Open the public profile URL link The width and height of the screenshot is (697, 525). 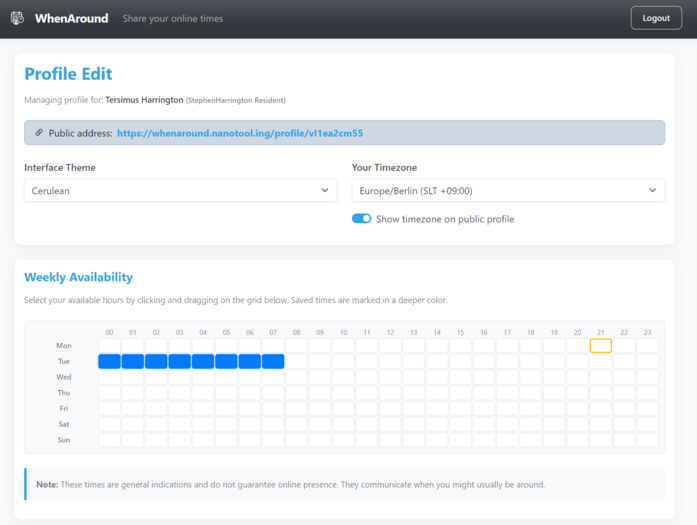pyautogui.click(x=239, y=133)
